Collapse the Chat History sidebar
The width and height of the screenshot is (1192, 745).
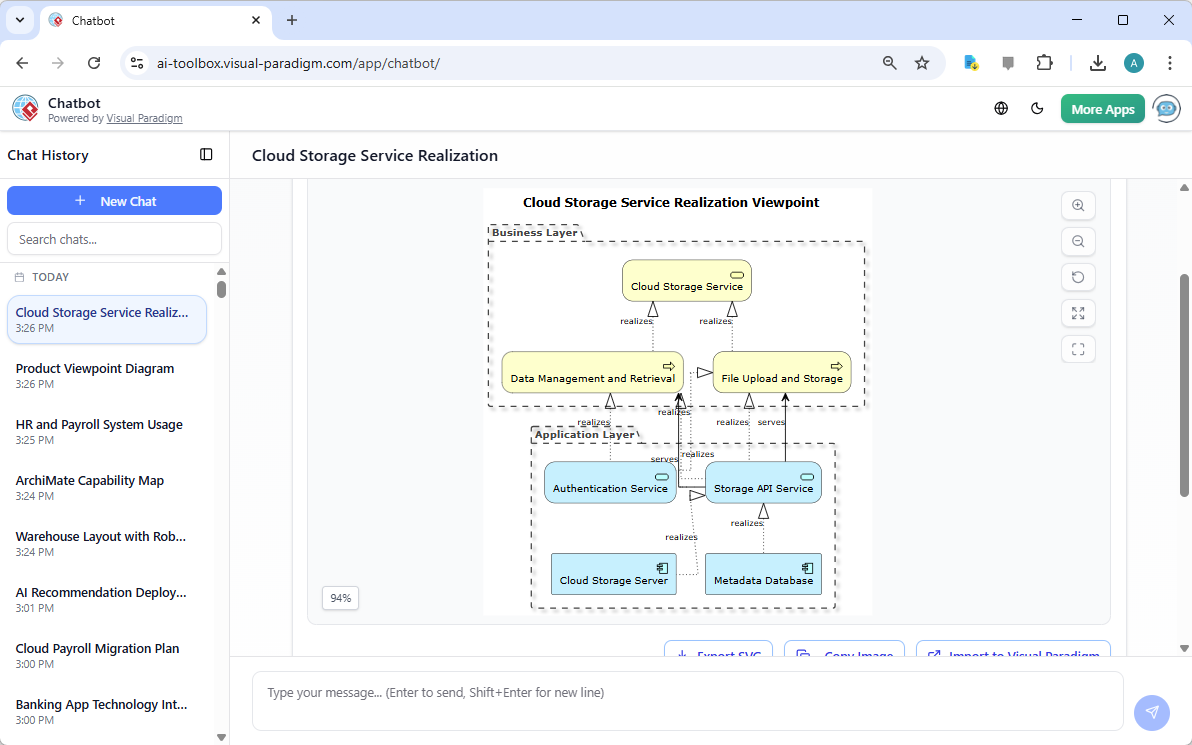206,155
